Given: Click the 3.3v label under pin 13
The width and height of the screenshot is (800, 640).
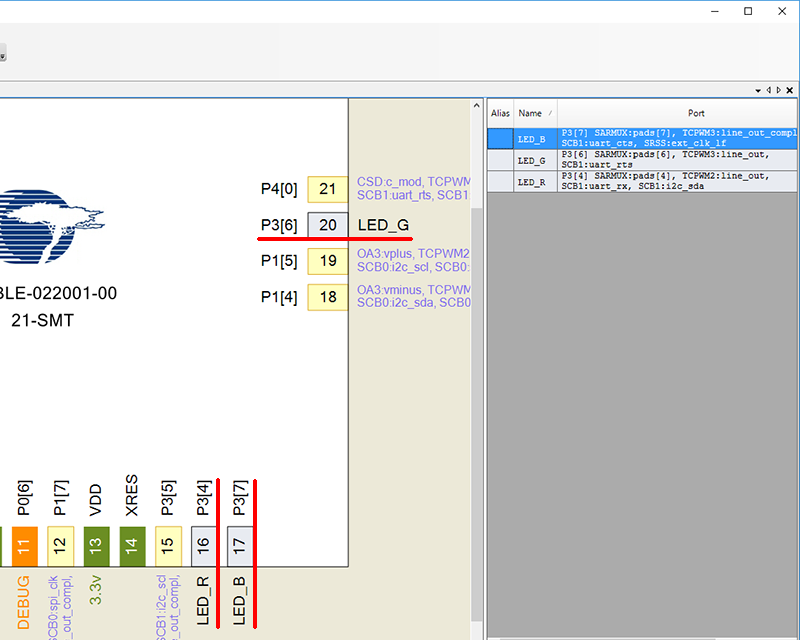Looking at the screenshot, I should pos(96,590).
